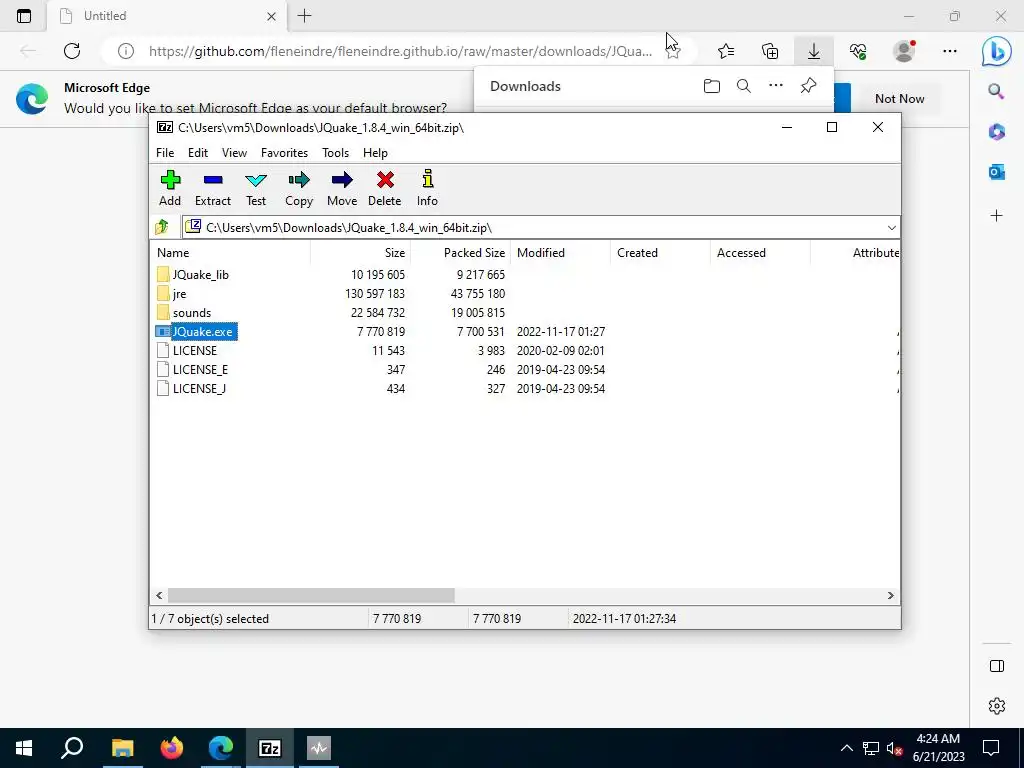Sort by Accessed column header
Image resolution: width=1024 pixels, height=768 pixels.
pos(761,253)
